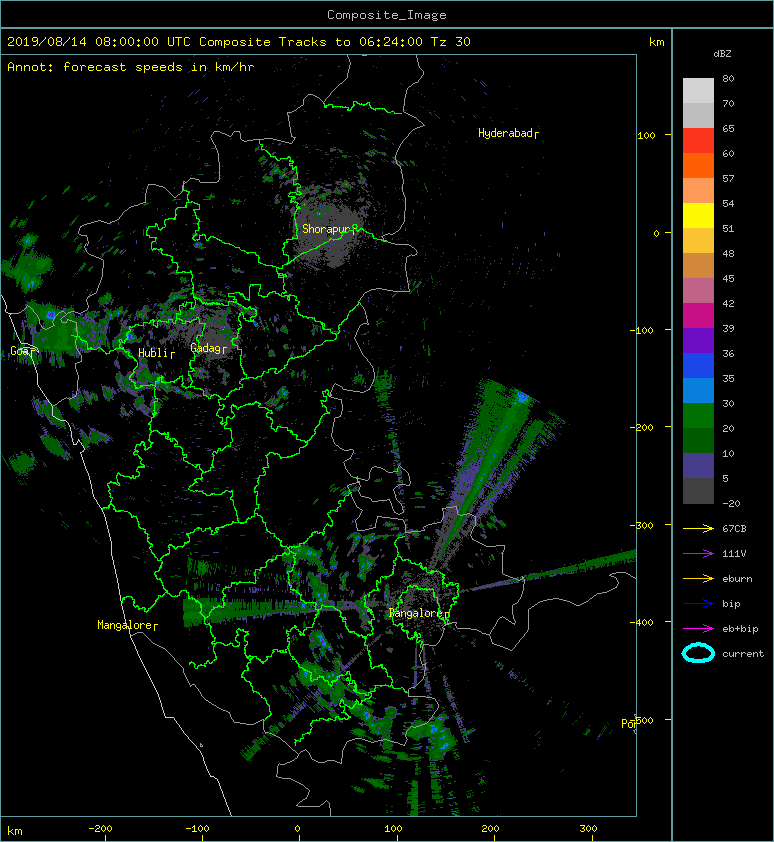The image size is (774, 842).
Task: Select the Mangalore city label
Action: 127,625
